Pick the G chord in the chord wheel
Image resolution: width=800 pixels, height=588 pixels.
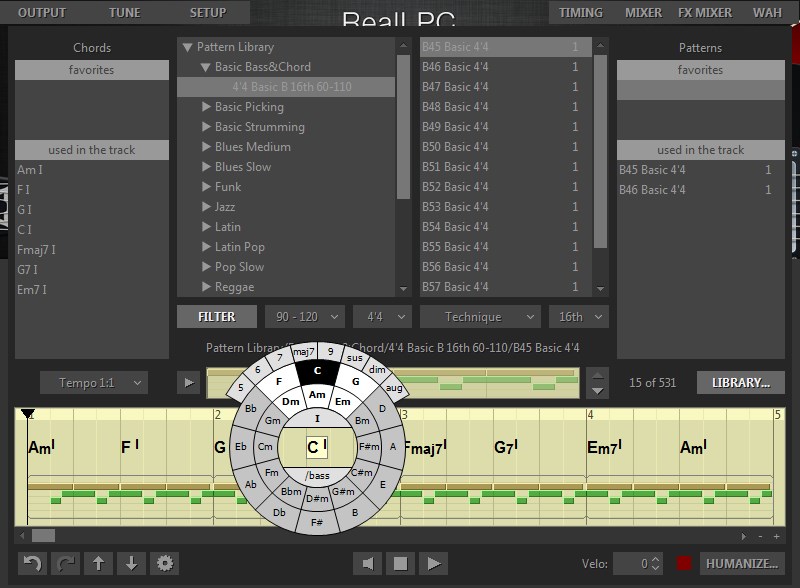click(x=356, y=381)
